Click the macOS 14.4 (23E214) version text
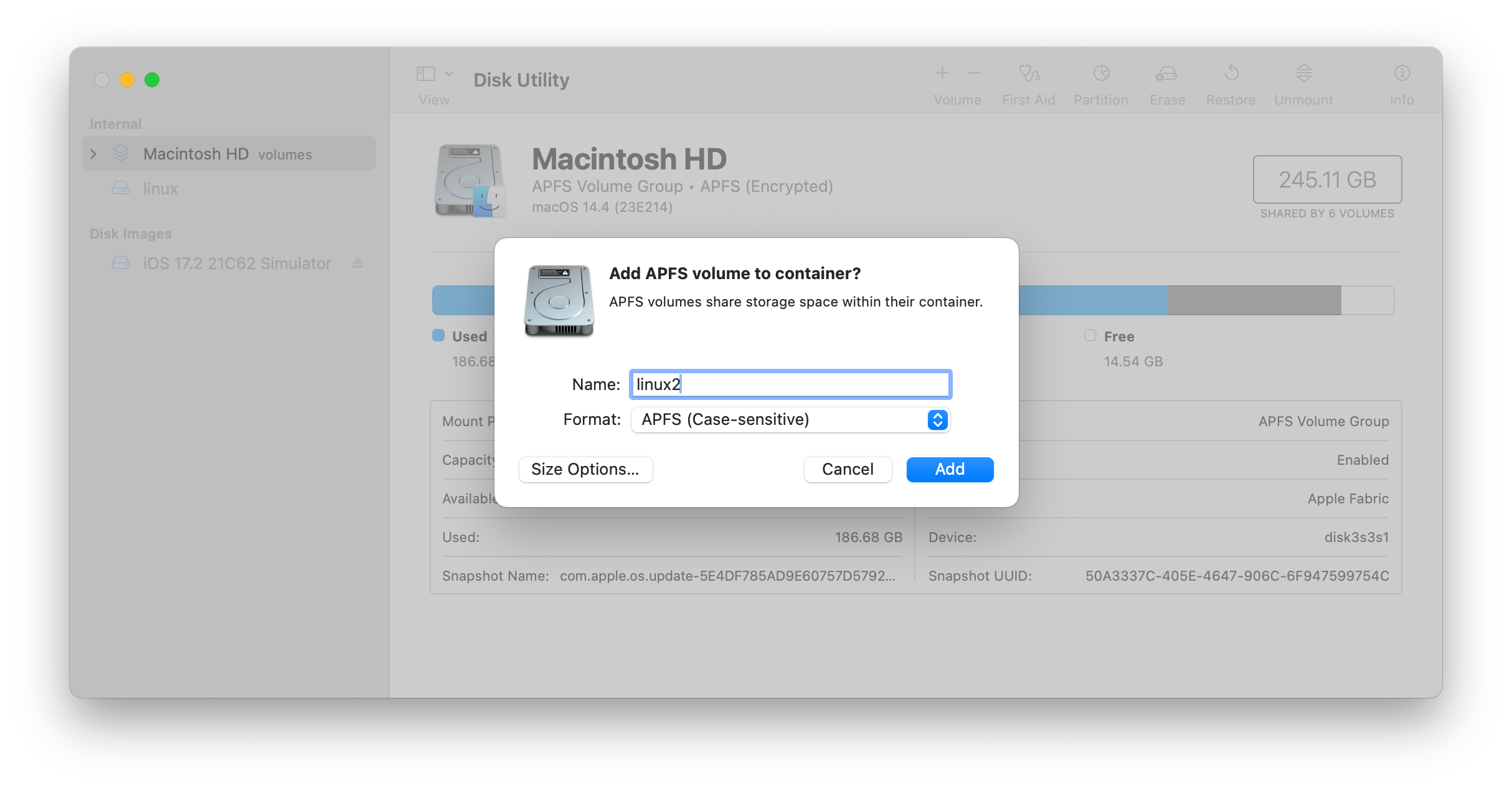Viewport: 1512px width, 790px height. [602, 207]
